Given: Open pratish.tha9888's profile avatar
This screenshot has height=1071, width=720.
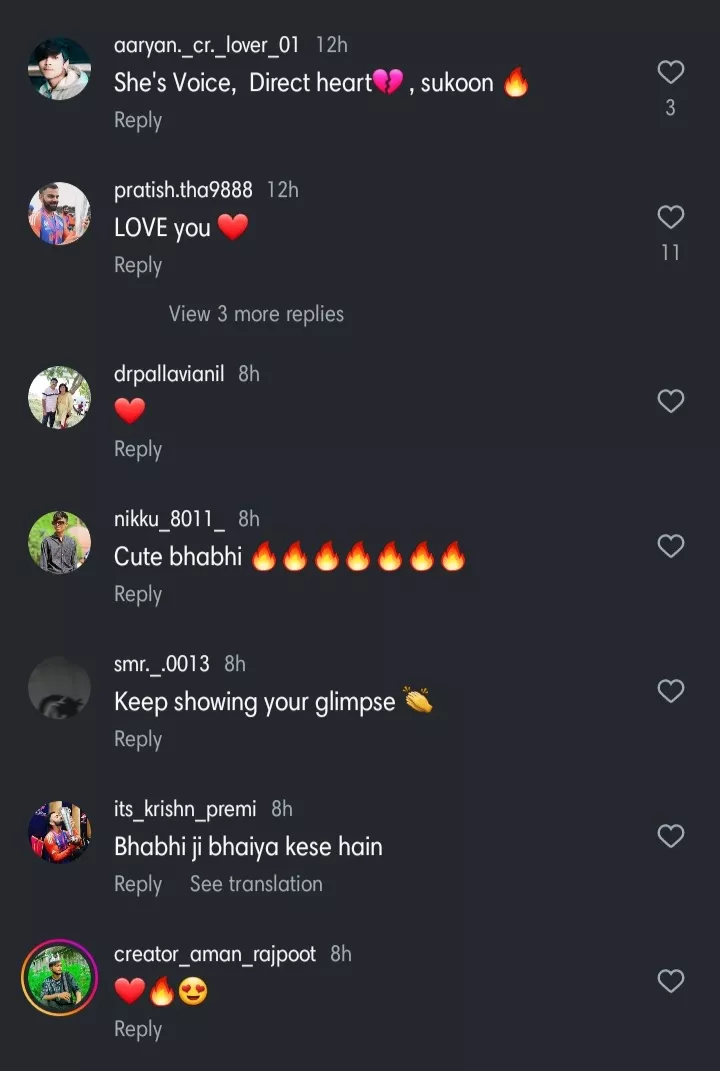Looking at the screenshot, I should click(x=59, y=214).
